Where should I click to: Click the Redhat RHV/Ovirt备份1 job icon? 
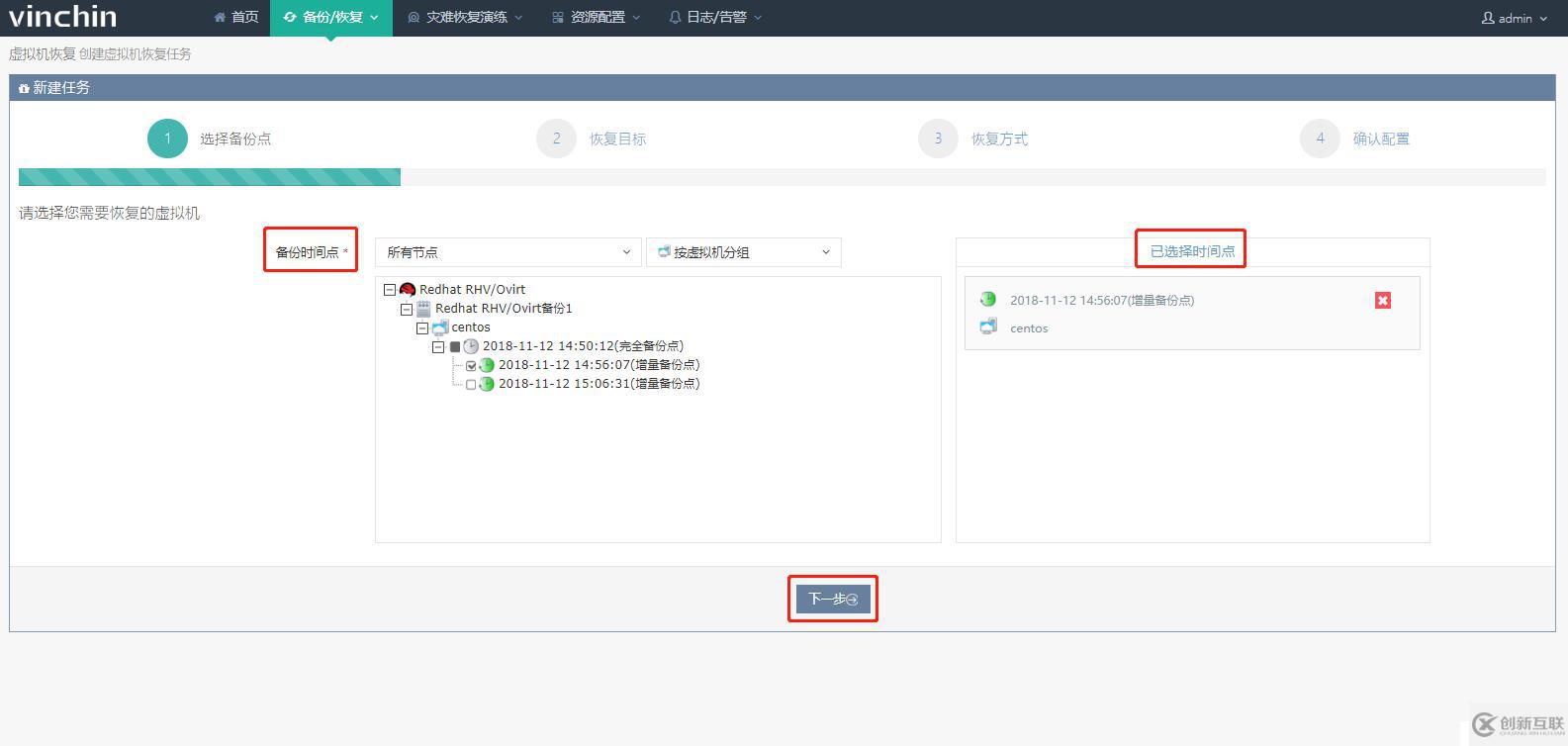tap(423, 309)
